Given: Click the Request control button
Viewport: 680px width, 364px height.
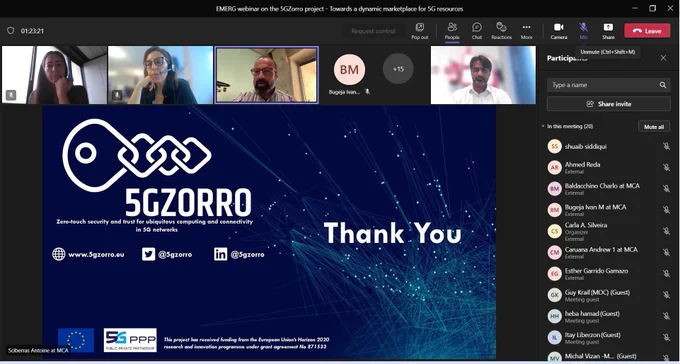Looking at the screenshot, I should click(373, 31).
